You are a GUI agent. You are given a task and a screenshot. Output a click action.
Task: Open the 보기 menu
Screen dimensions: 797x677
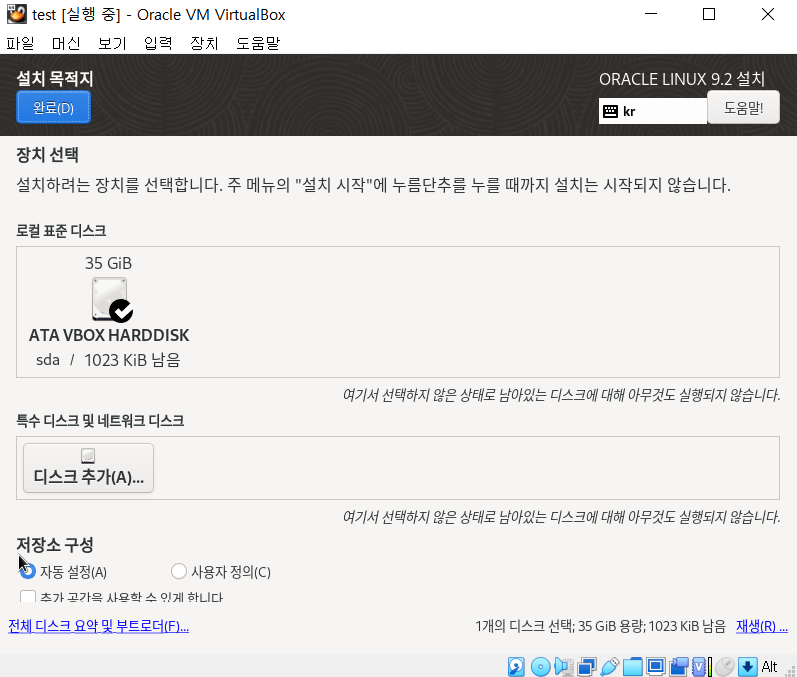click(x=112, y=43)
